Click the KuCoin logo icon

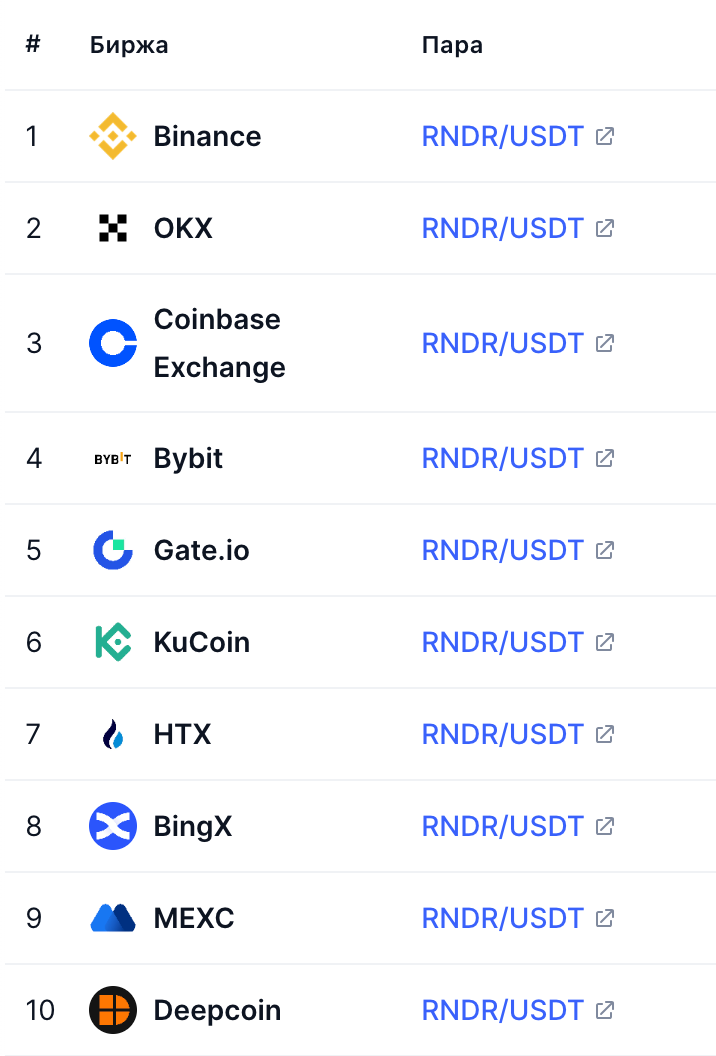pos(113,642)
